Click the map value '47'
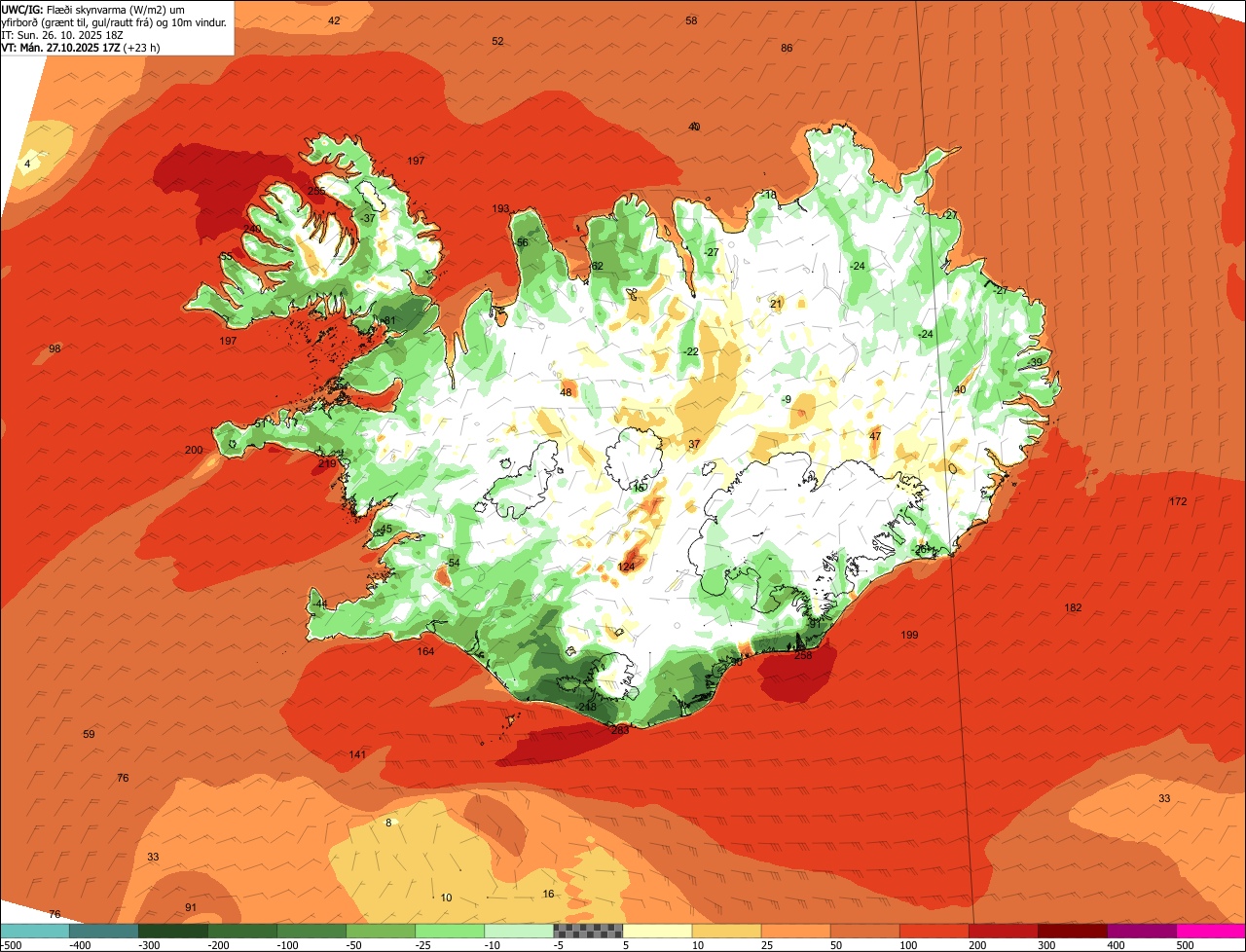This screenshot has width=1246, height=952. point(875,436)
